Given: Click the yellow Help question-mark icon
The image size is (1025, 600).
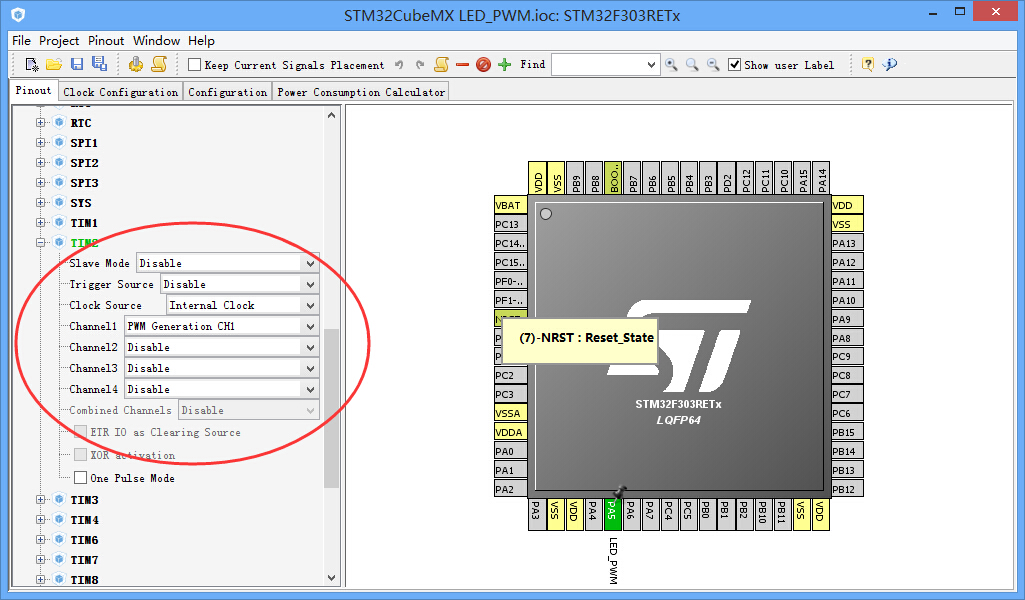Looking at the screenshot, I should coord(867,64).
